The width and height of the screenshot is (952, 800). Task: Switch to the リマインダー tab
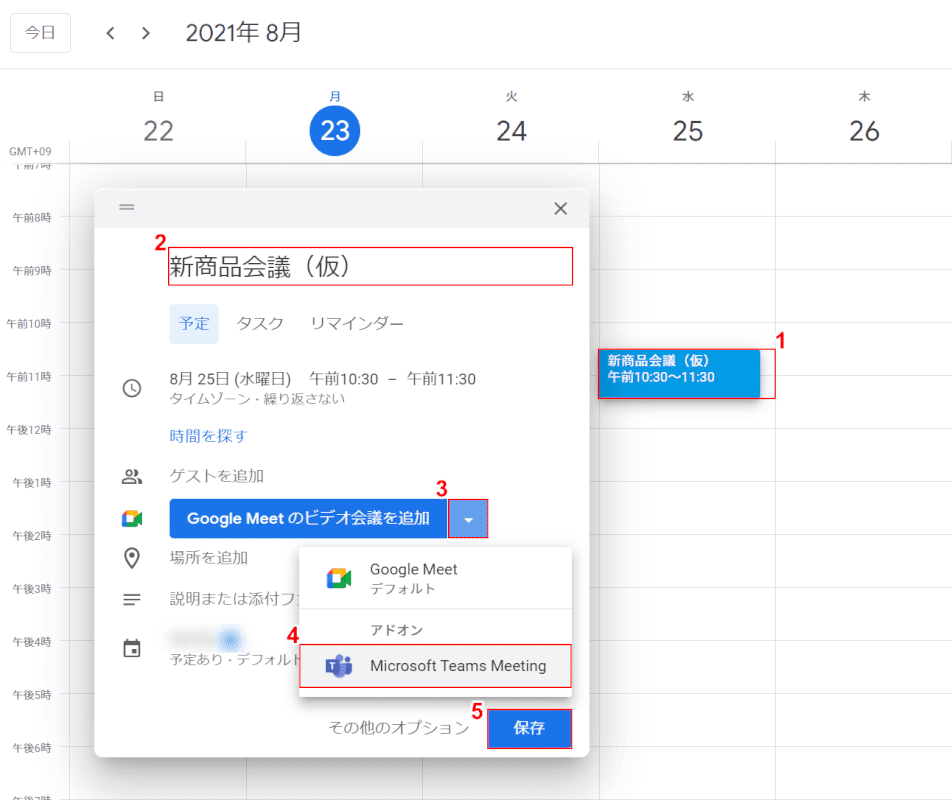click(357, 324)
